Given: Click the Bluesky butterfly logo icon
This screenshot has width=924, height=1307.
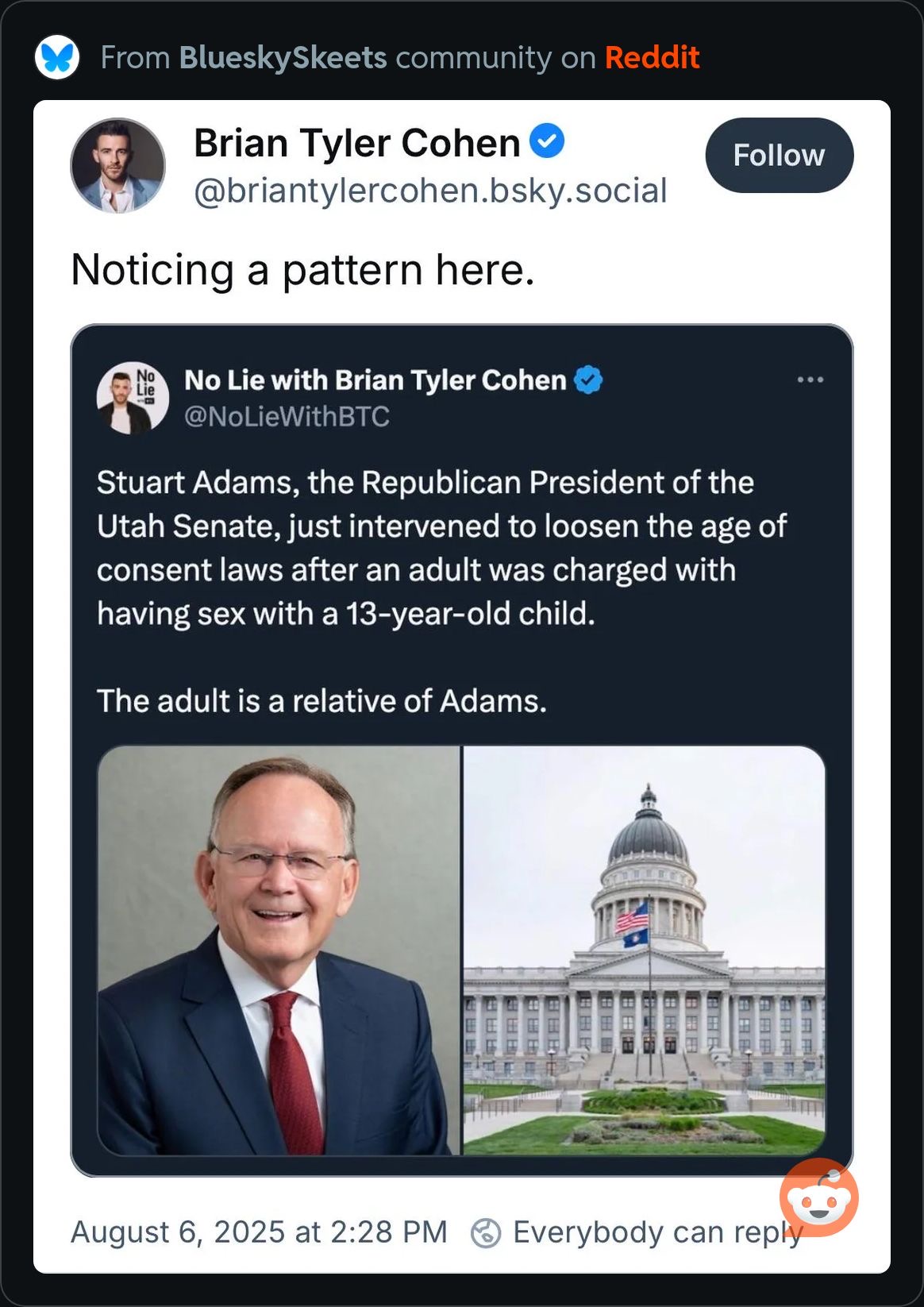Looking at the screenshot, I should pos(57,57).
